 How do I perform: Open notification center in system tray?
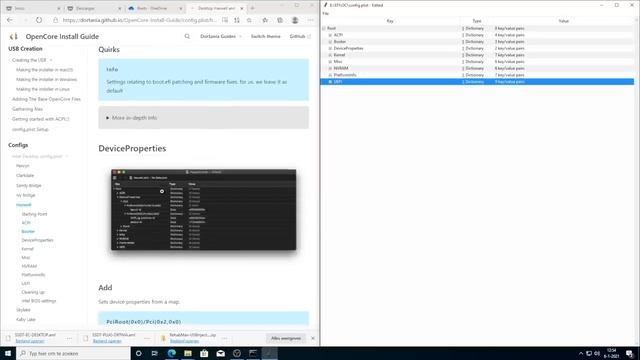630,353
